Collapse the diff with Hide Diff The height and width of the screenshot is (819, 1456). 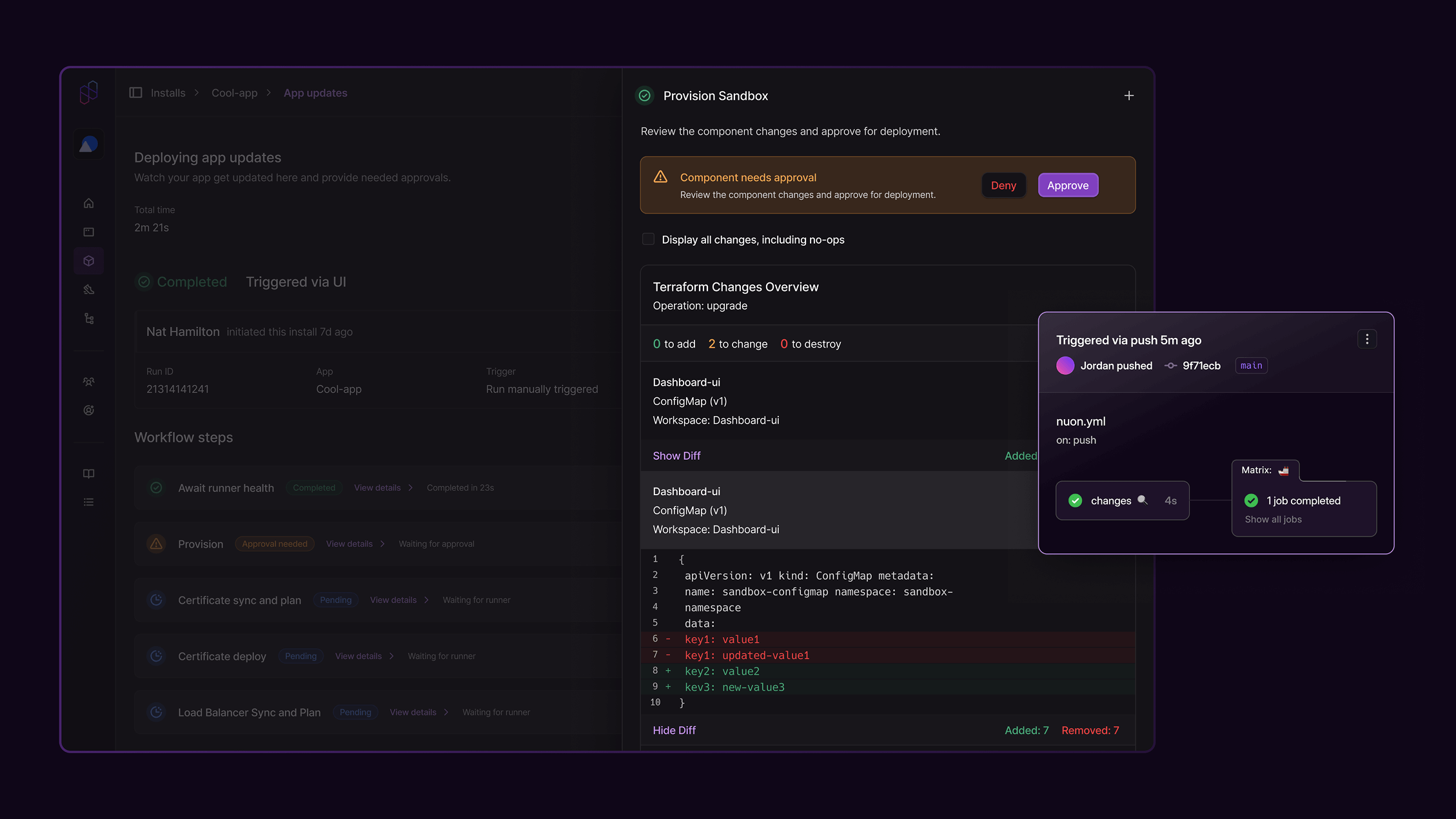[674, 730]
